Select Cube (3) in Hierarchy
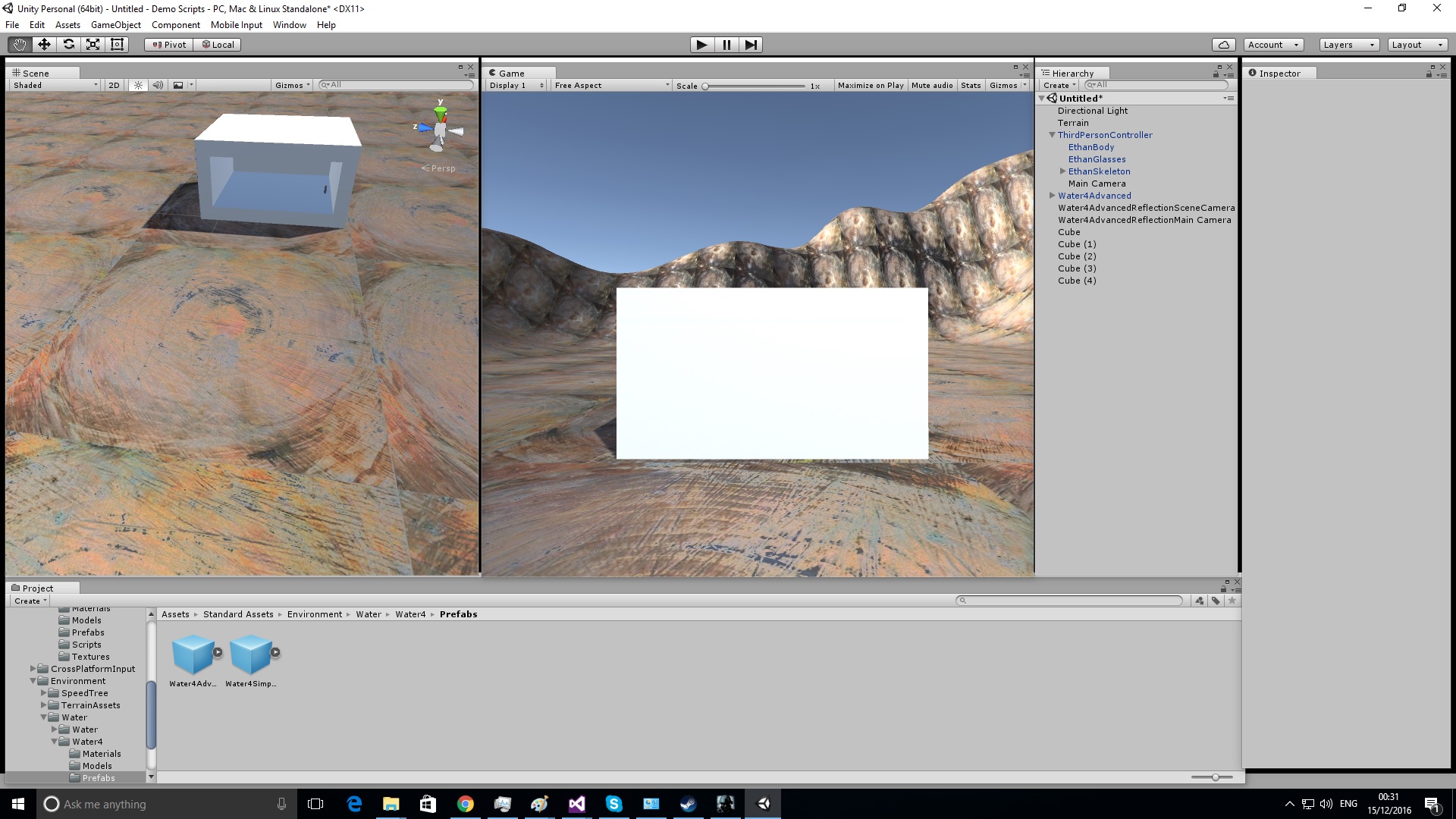This screenshot has height=819, width=1456. 1077,268
